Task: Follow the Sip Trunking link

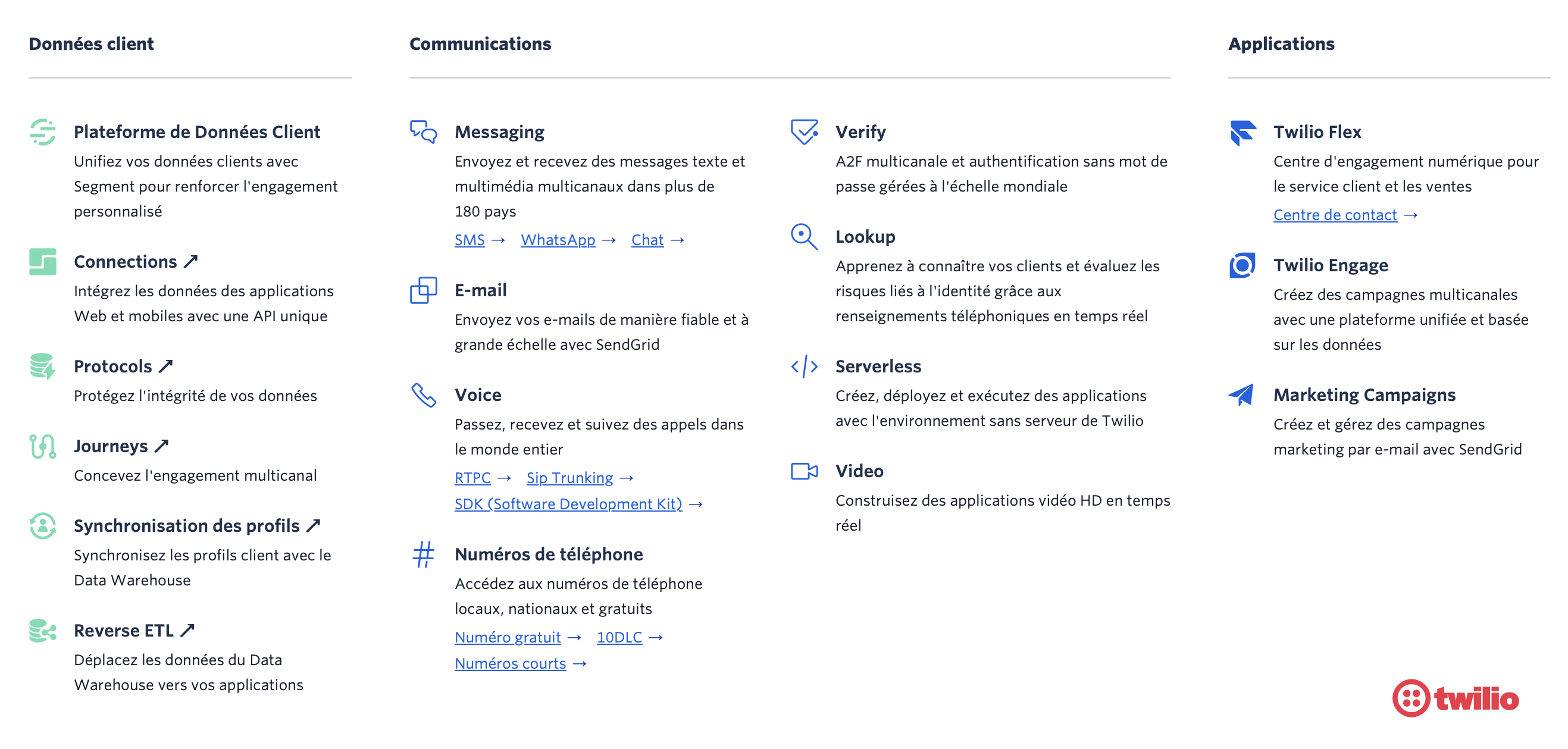Action: 569,478
